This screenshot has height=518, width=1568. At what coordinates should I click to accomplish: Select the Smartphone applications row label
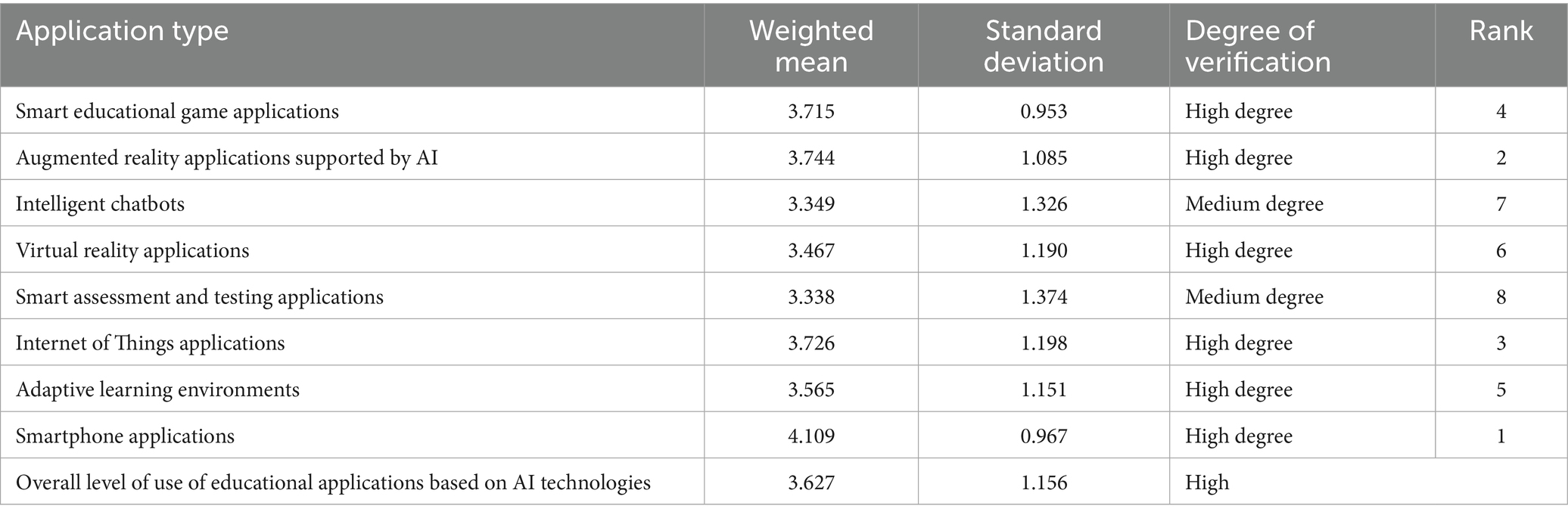(x=125, y=436)
